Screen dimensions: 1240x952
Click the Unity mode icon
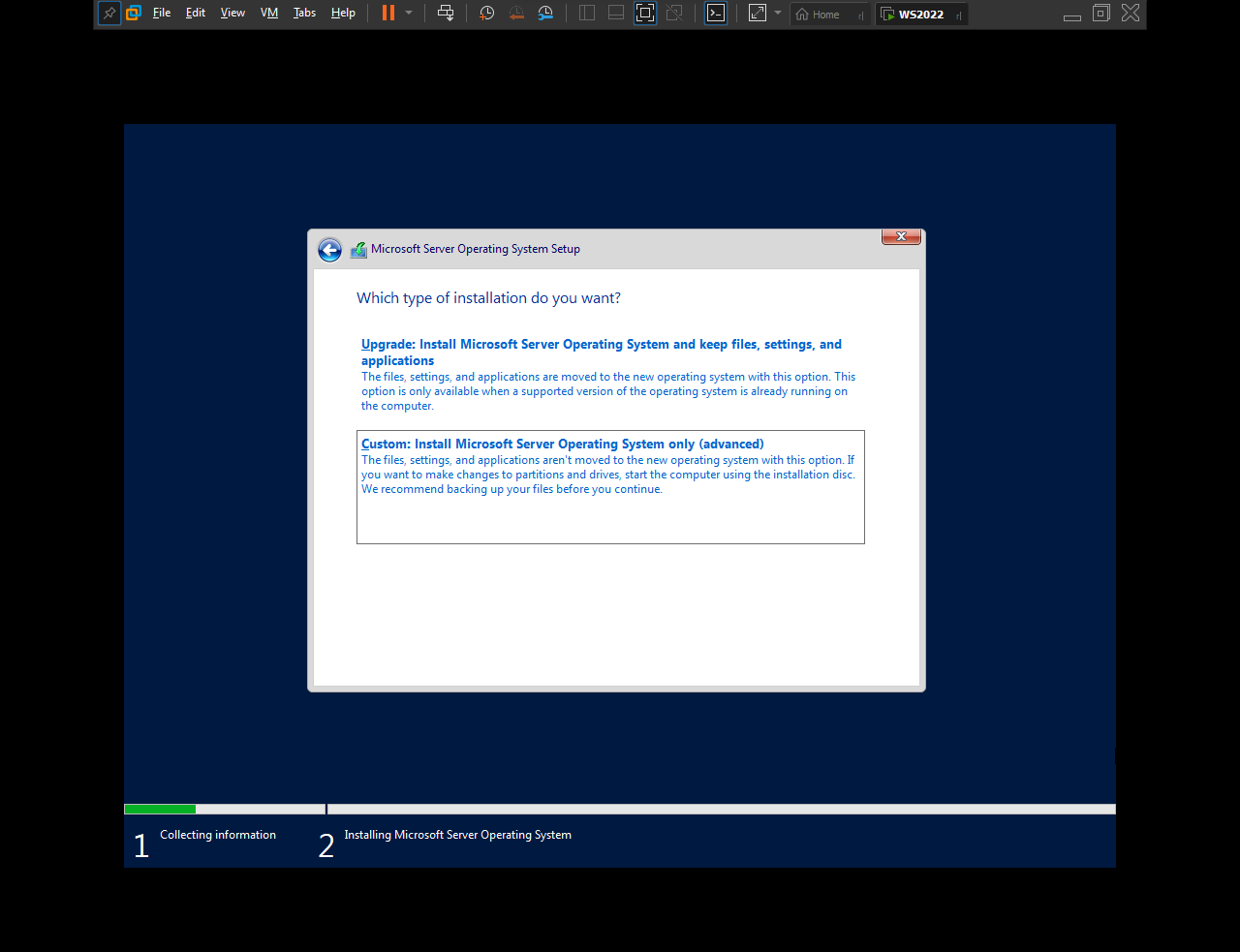[675, 14]
